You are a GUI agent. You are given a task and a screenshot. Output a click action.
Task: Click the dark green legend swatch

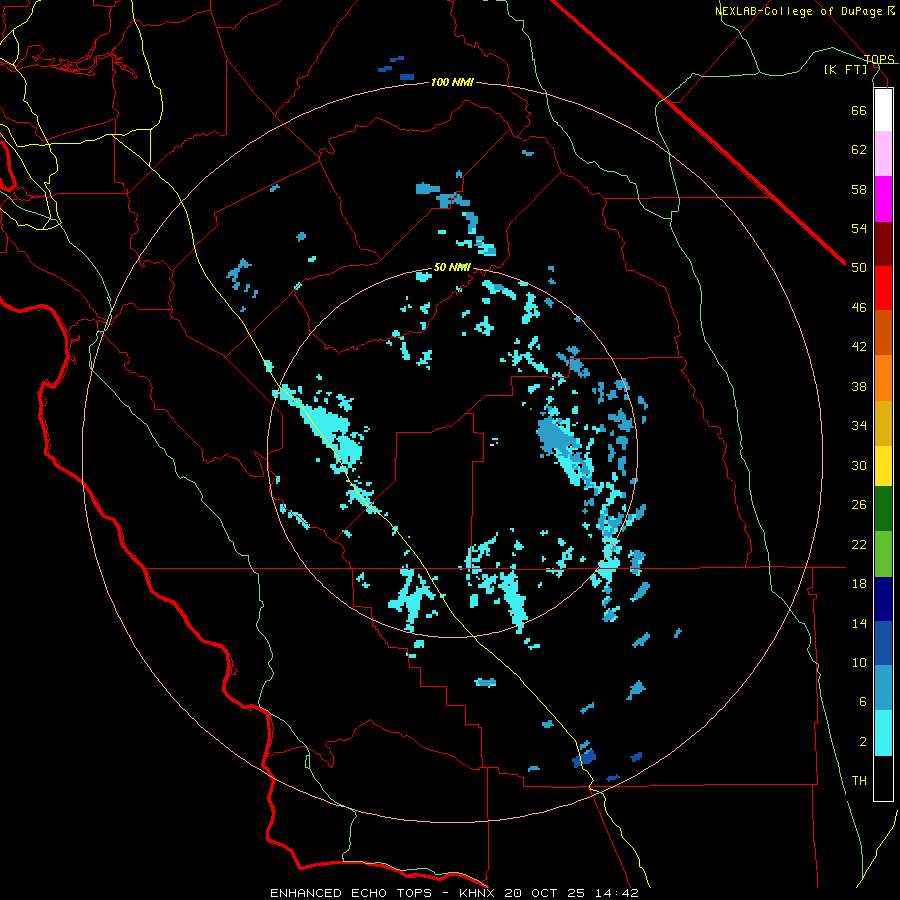click(x=883, y=508)
